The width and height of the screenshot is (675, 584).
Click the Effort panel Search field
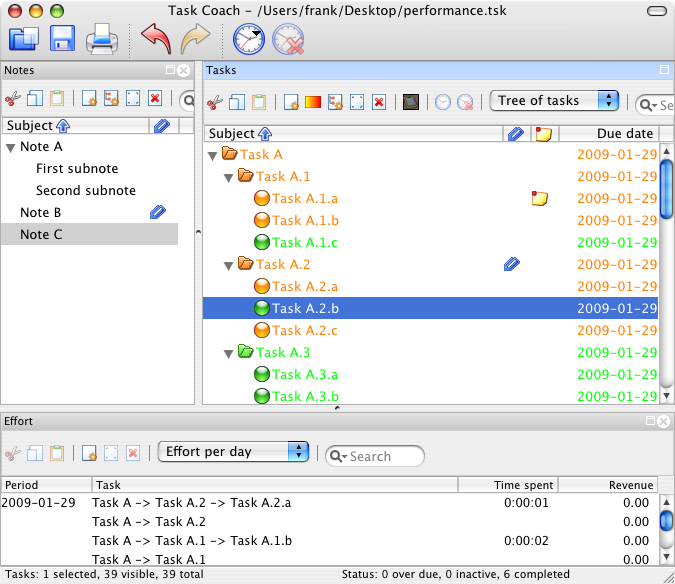point(375,456)
